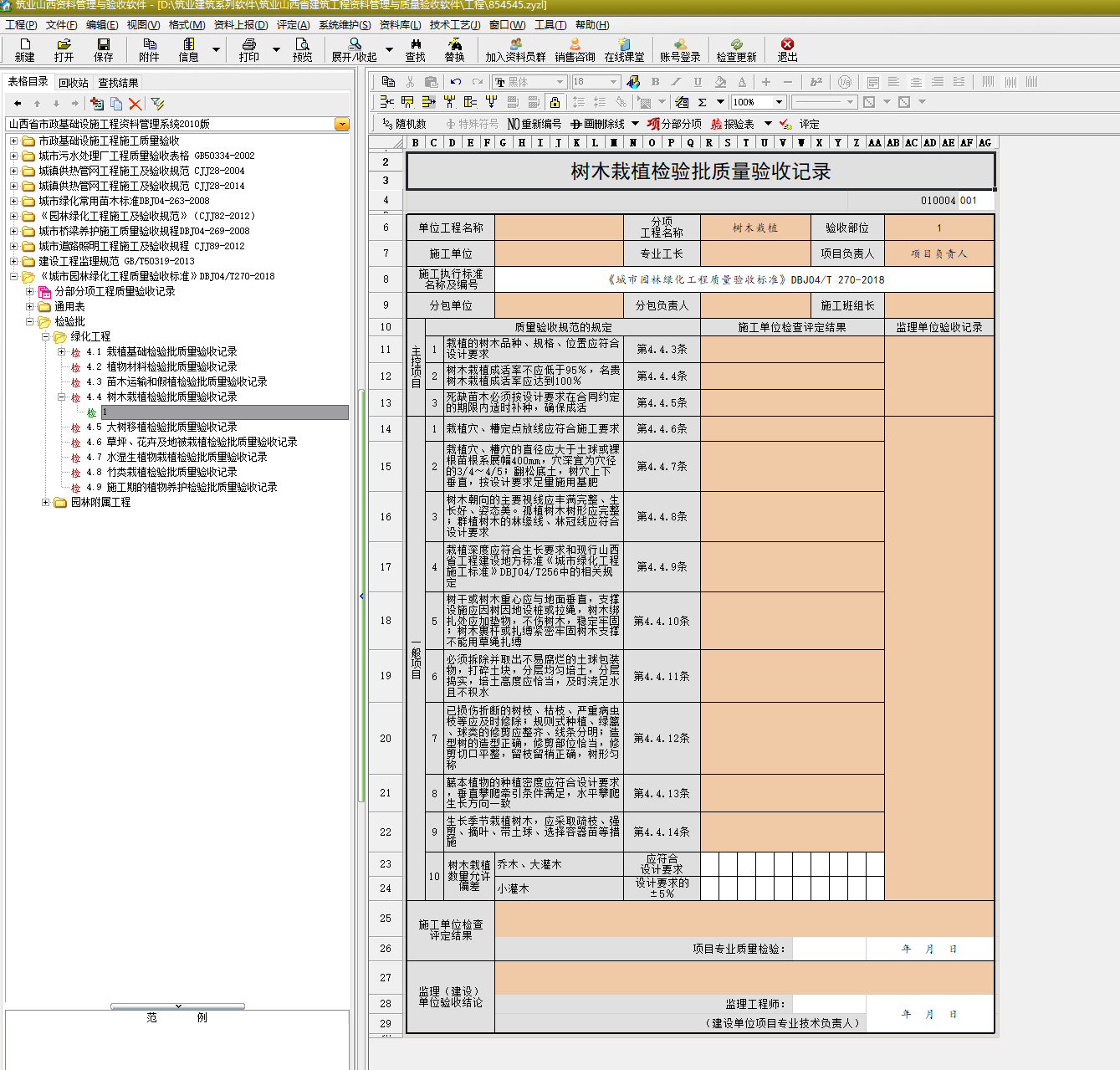Click the copy icon in editor toolbar
The image size is (1120, 1070).
tap(388, 81)
